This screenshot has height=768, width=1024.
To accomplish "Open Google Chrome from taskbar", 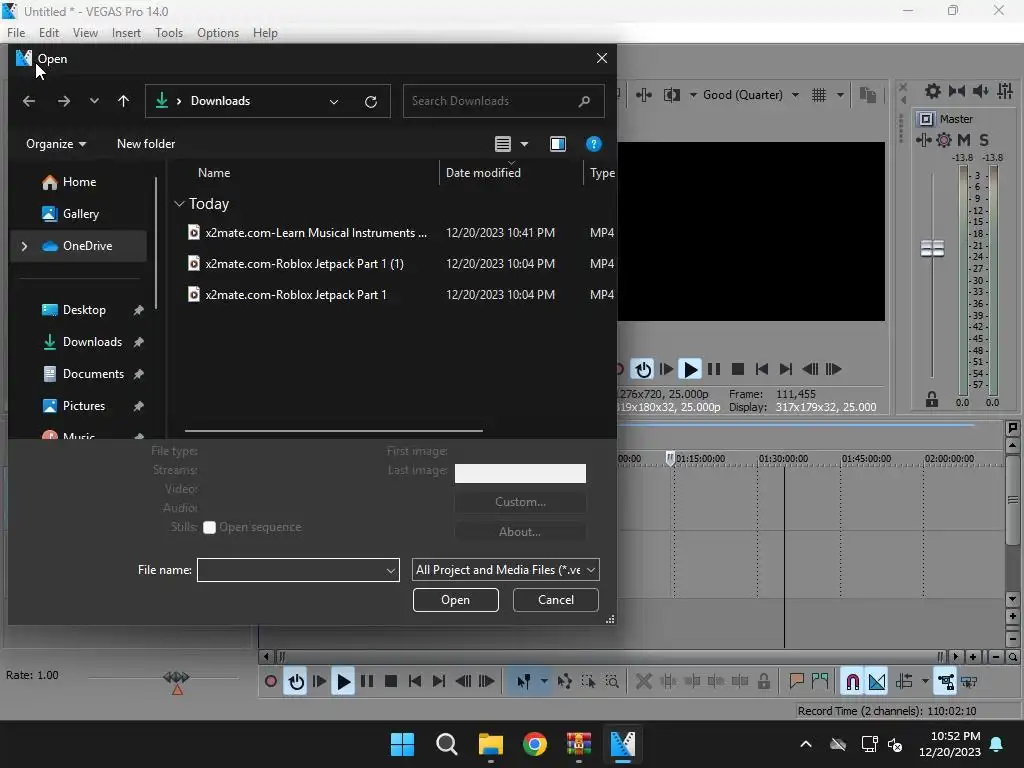I will pos(534,744).
